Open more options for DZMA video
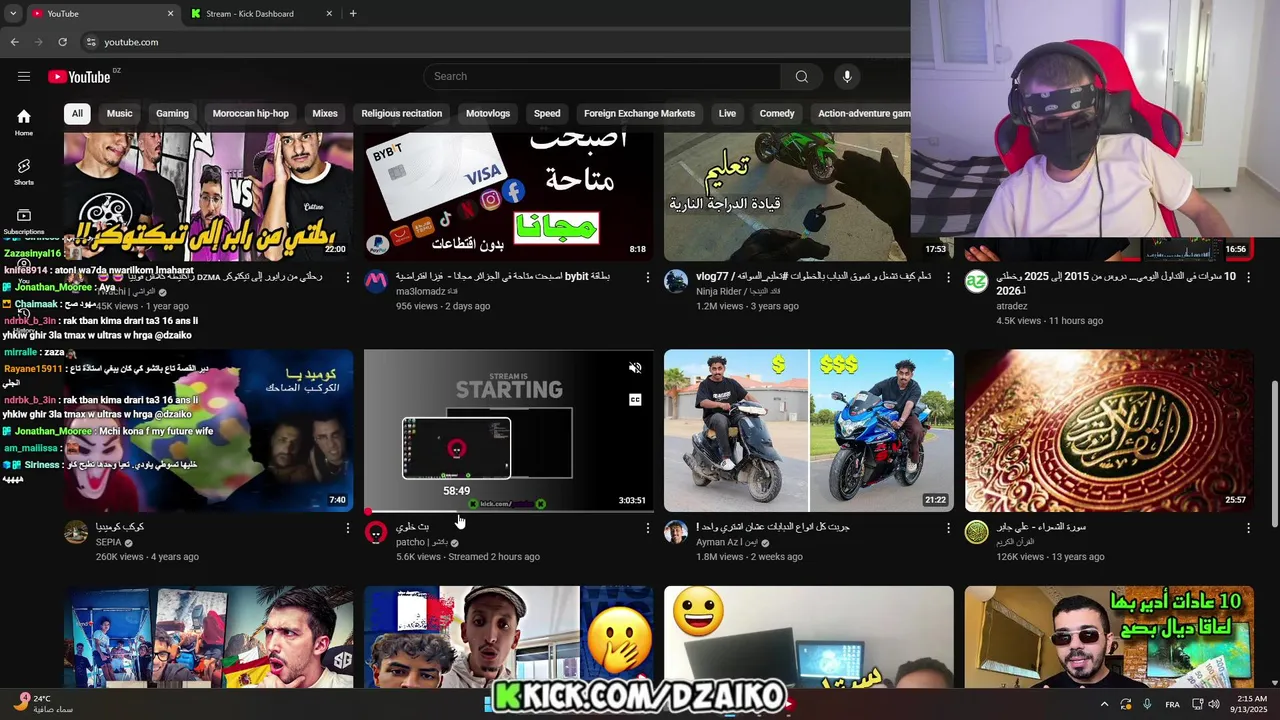The image size is (1280, 720). [347, 277]
